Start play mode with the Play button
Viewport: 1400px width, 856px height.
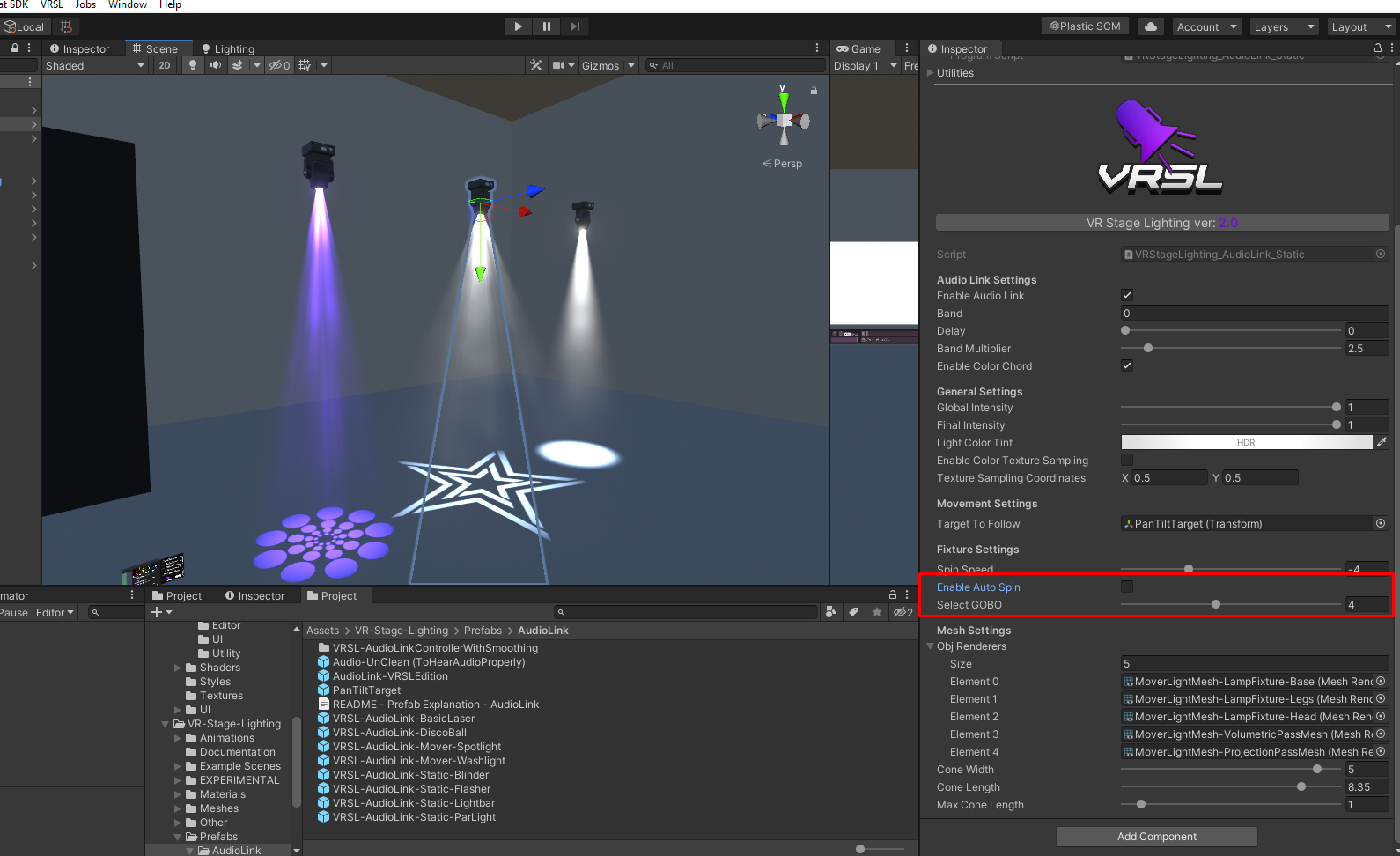coord(518,26)
